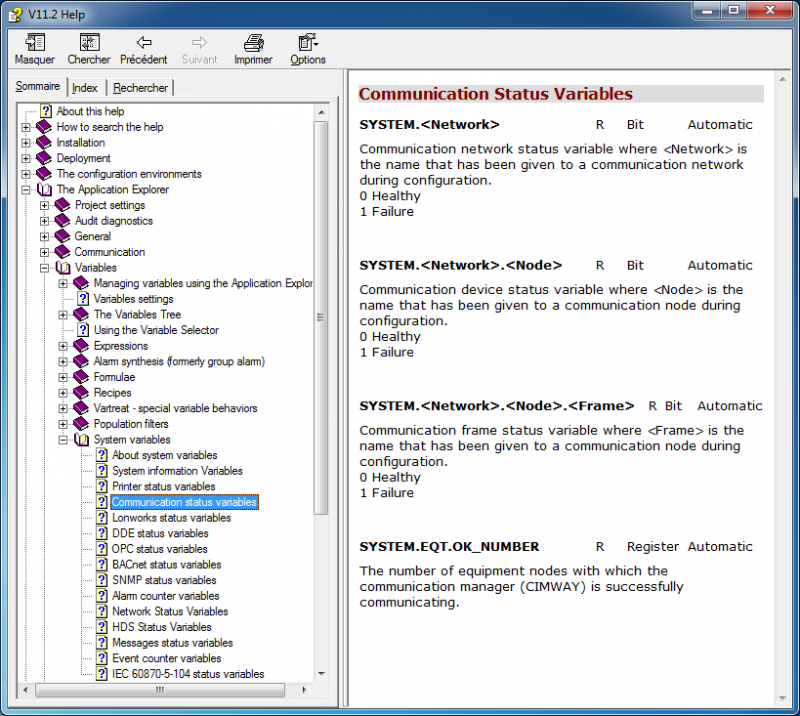The image size is (800, 716).
Task: Click the book icon beside Deployment
Action: click(44, 158)
